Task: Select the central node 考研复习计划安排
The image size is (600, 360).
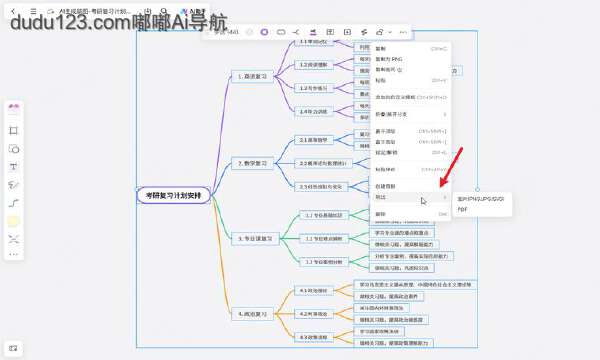Action: pyautogui.click(x=174, y=195)
